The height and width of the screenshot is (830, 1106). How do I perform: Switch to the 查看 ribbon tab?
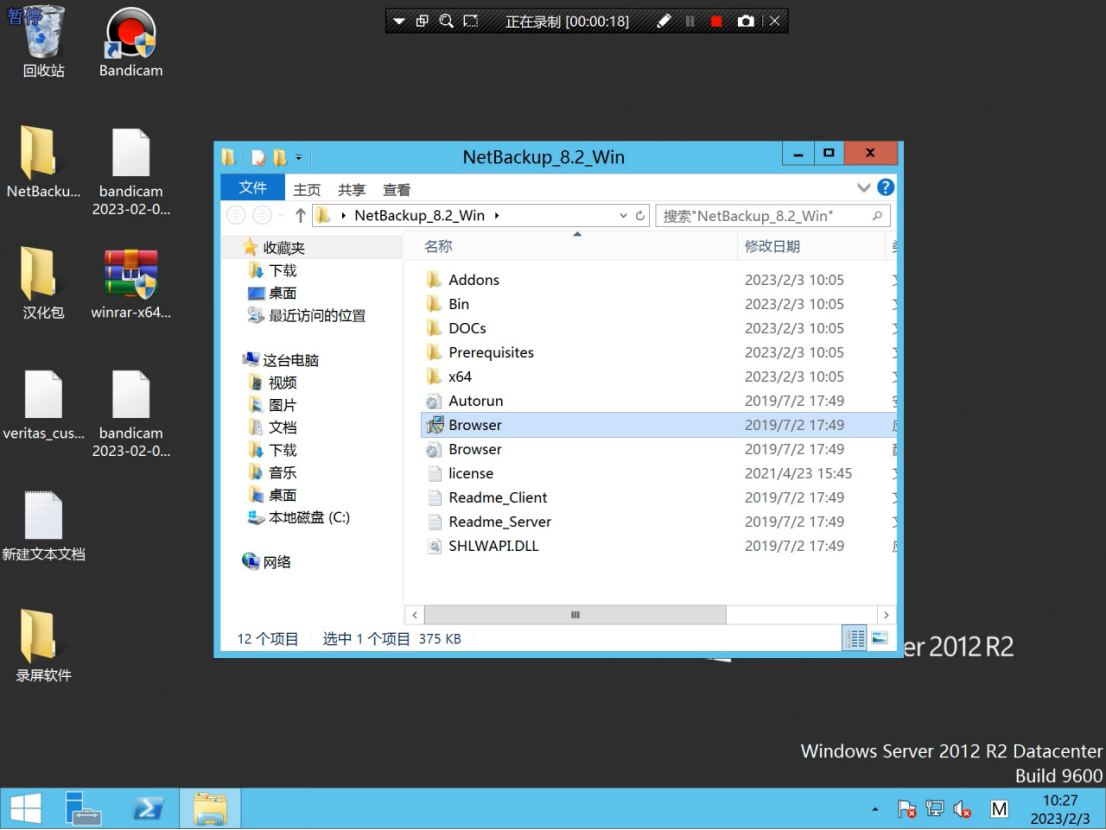coord(396,188)
